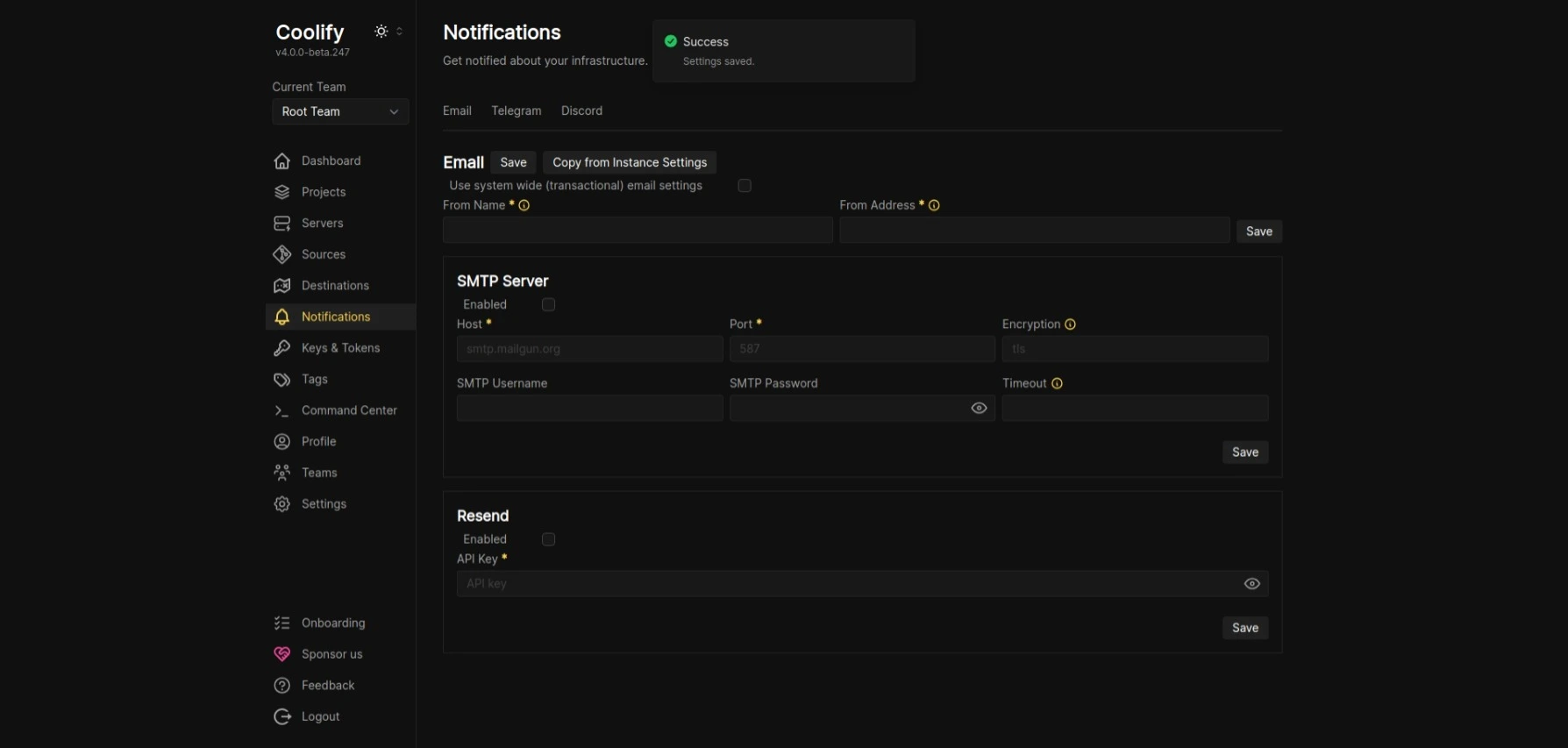Go to Teams page
Viewport: 1568px width, 748px height.
coord(340,473)
